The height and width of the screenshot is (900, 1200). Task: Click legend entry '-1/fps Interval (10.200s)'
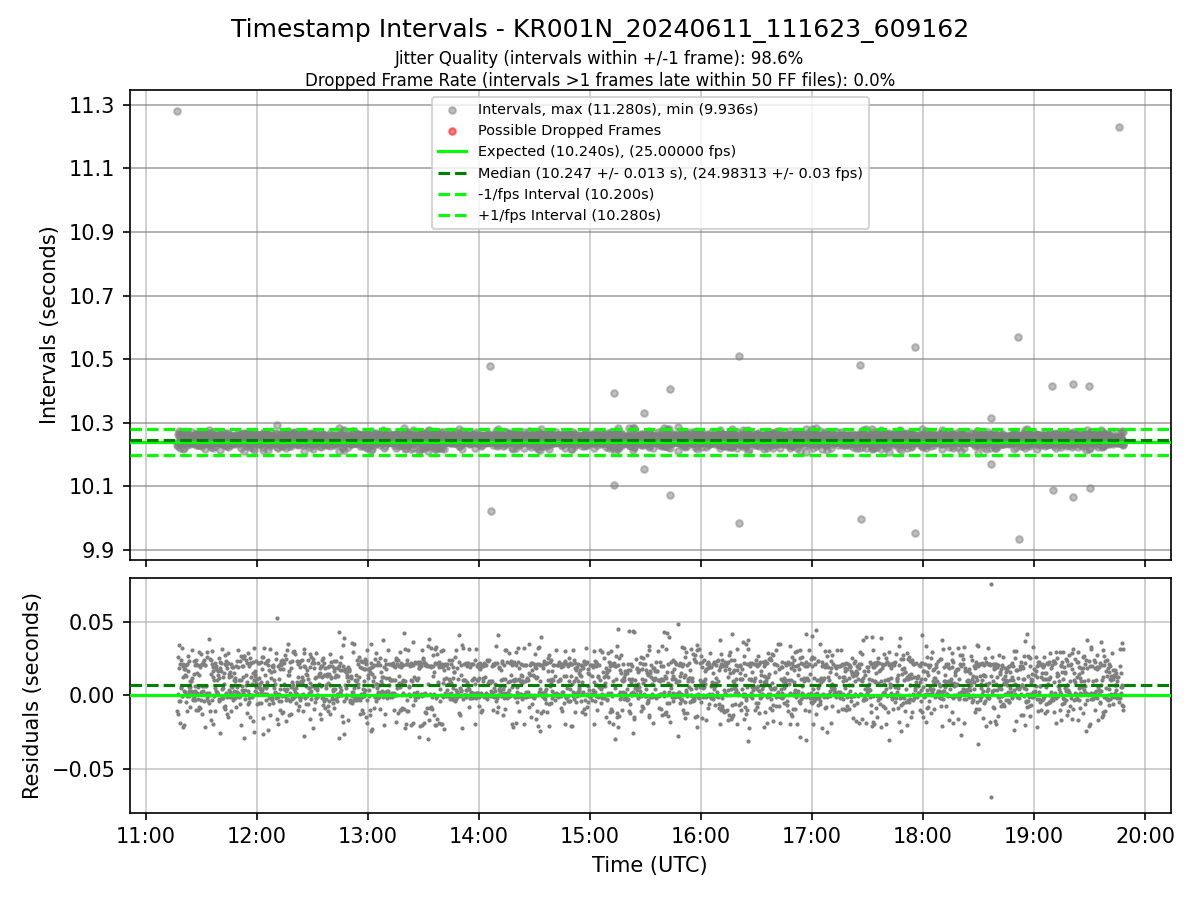[x=566, y=194]
